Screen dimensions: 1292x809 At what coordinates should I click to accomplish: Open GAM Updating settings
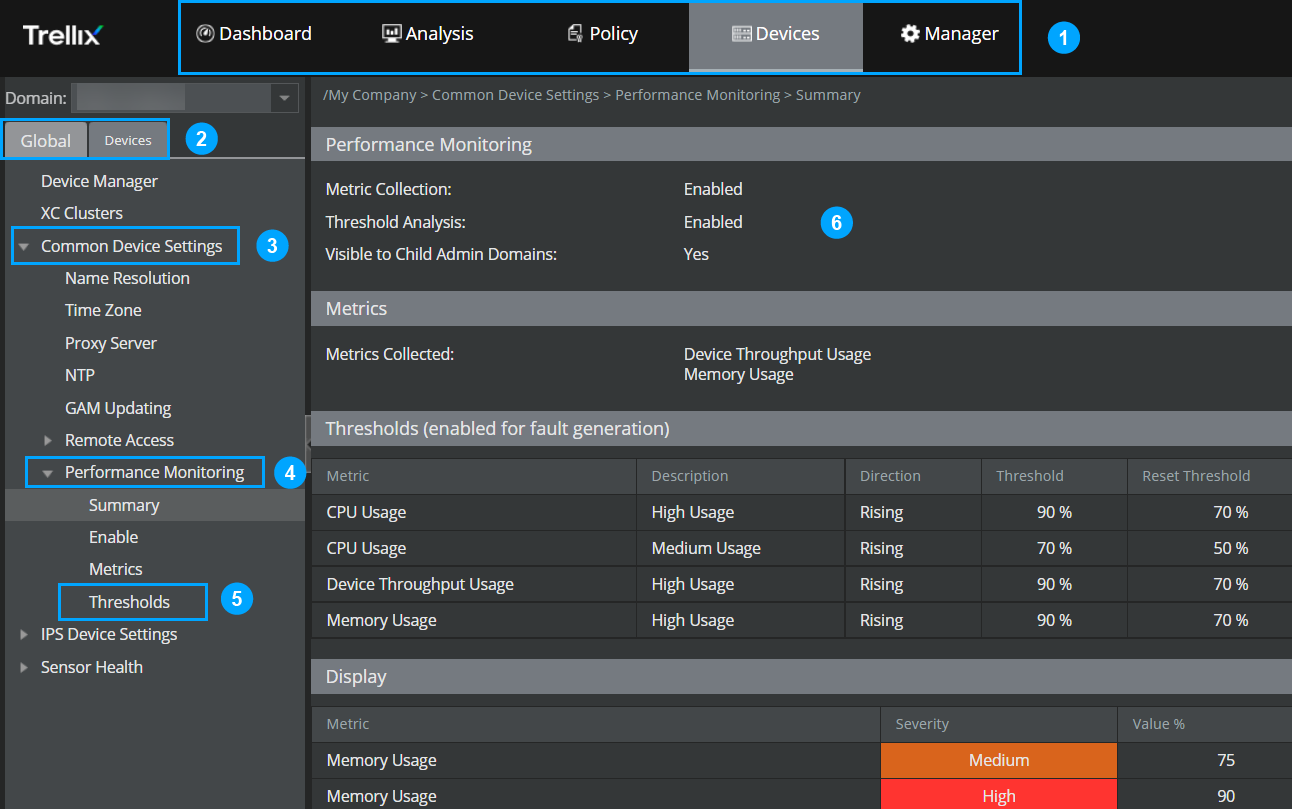pyautogui.click(x=118, y=409)
